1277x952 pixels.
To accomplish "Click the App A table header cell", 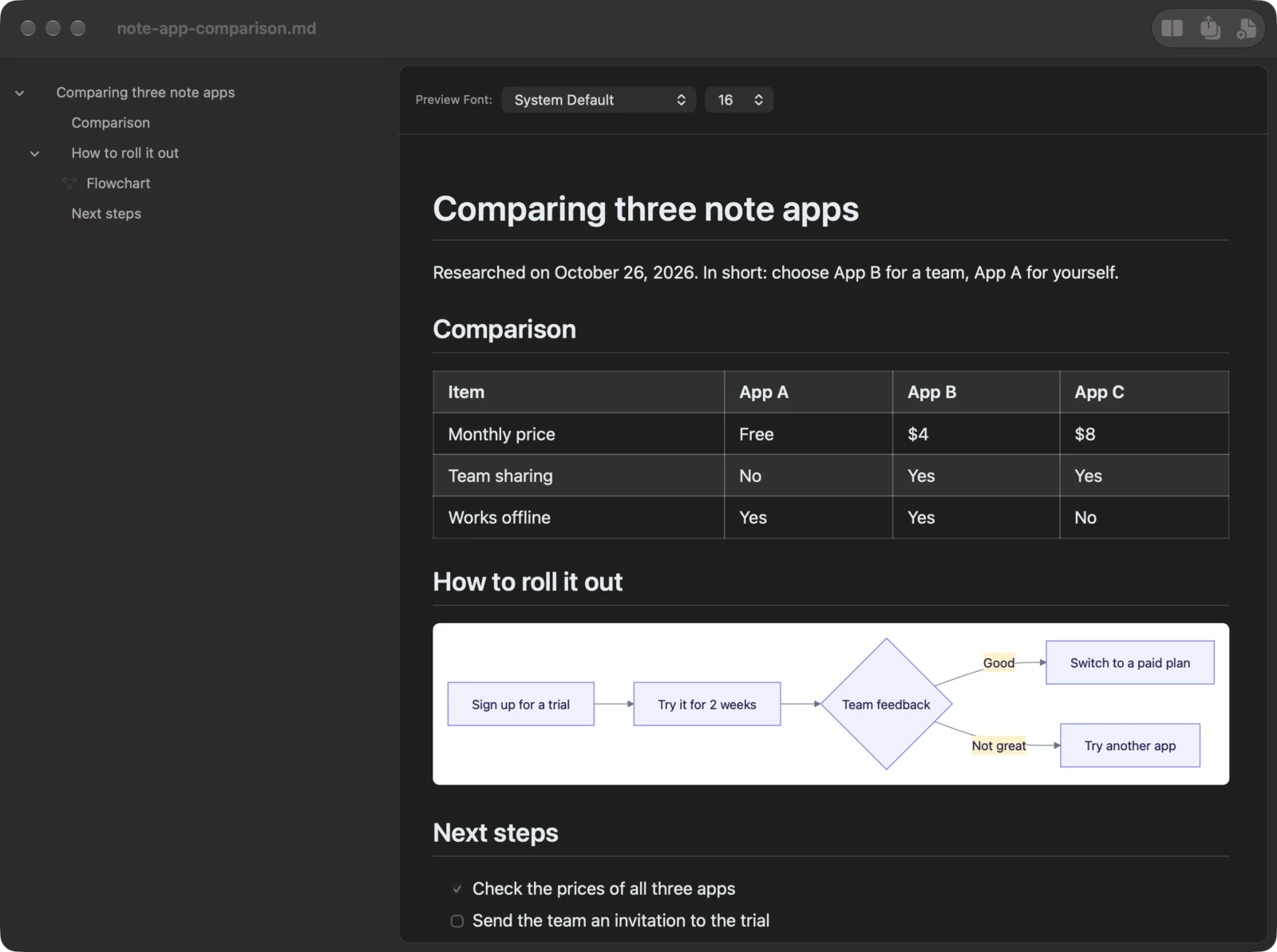I will point(809,392).
